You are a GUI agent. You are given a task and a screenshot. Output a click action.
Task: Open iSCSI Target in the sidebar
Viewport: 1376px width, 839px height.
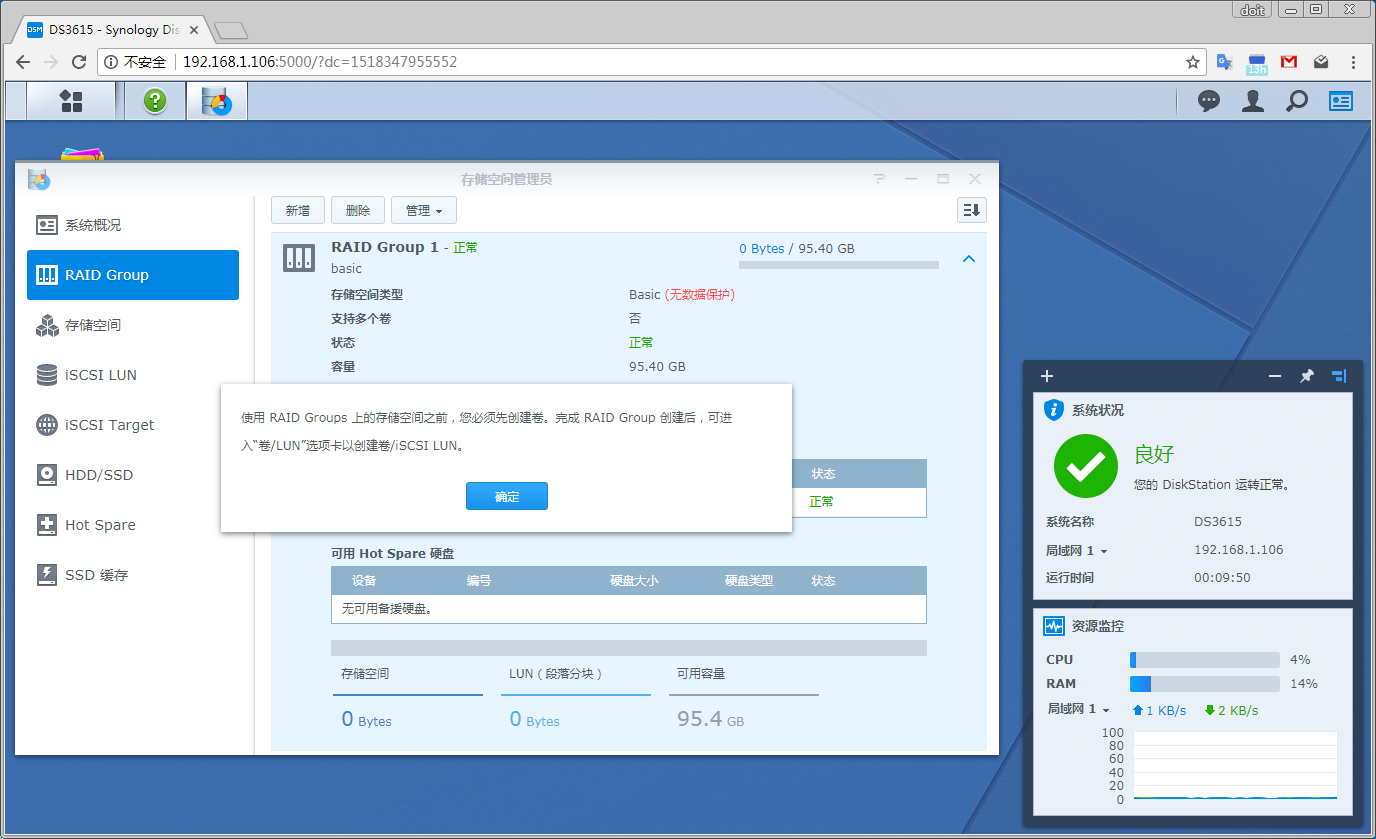pyautogui.click(x=133, y=425)
